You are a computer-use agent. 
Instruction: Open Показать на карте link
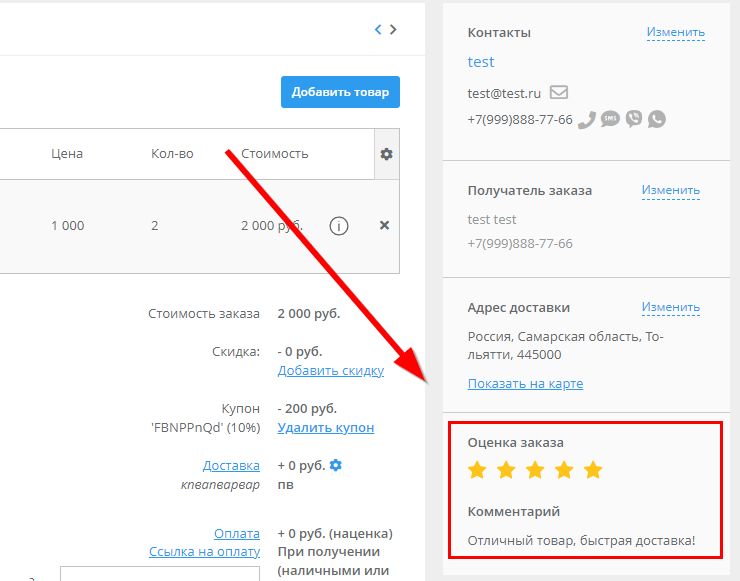point(525,384)
